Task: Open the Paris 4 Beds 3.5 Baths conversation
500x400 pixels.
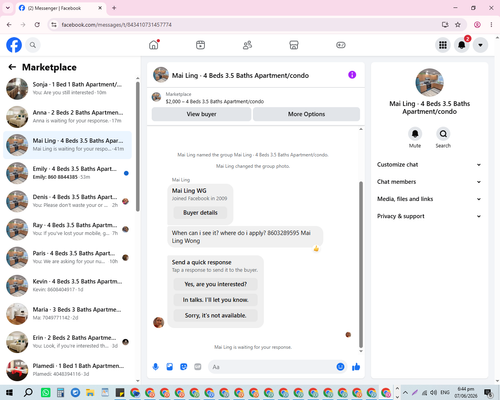Action: (68, 257)
